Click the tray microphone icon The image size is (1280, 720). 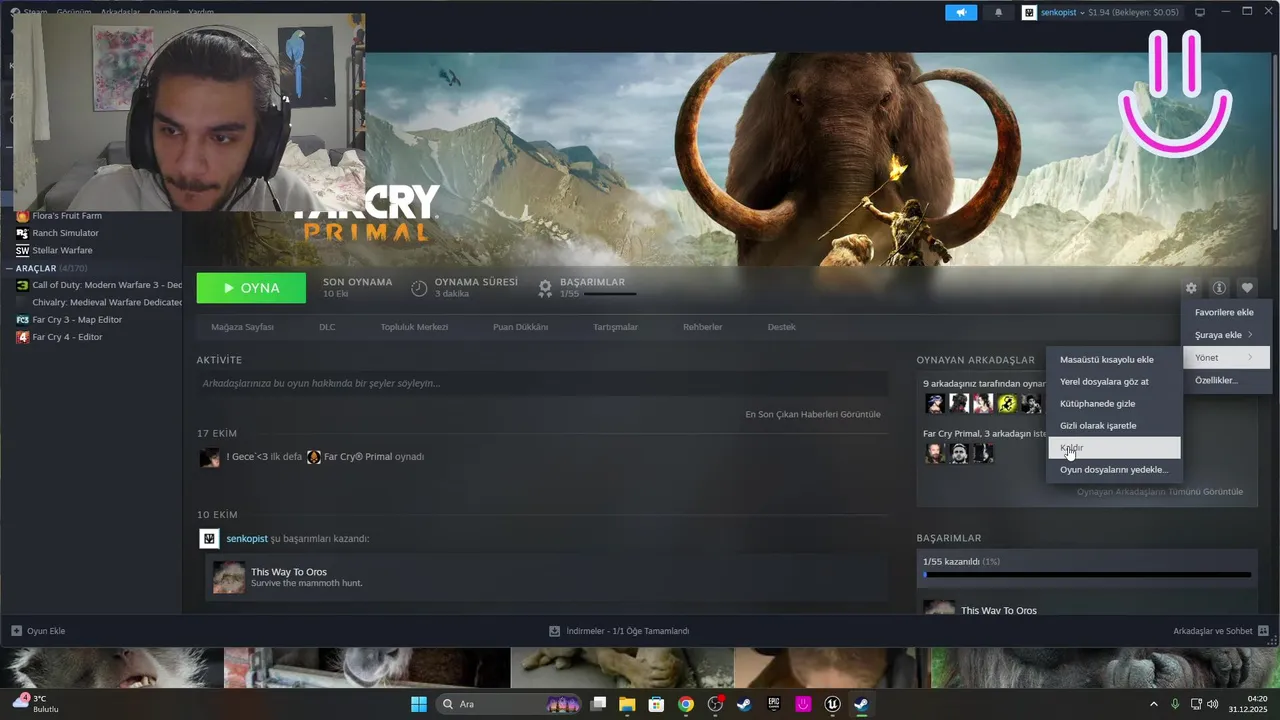point(1175,704)
